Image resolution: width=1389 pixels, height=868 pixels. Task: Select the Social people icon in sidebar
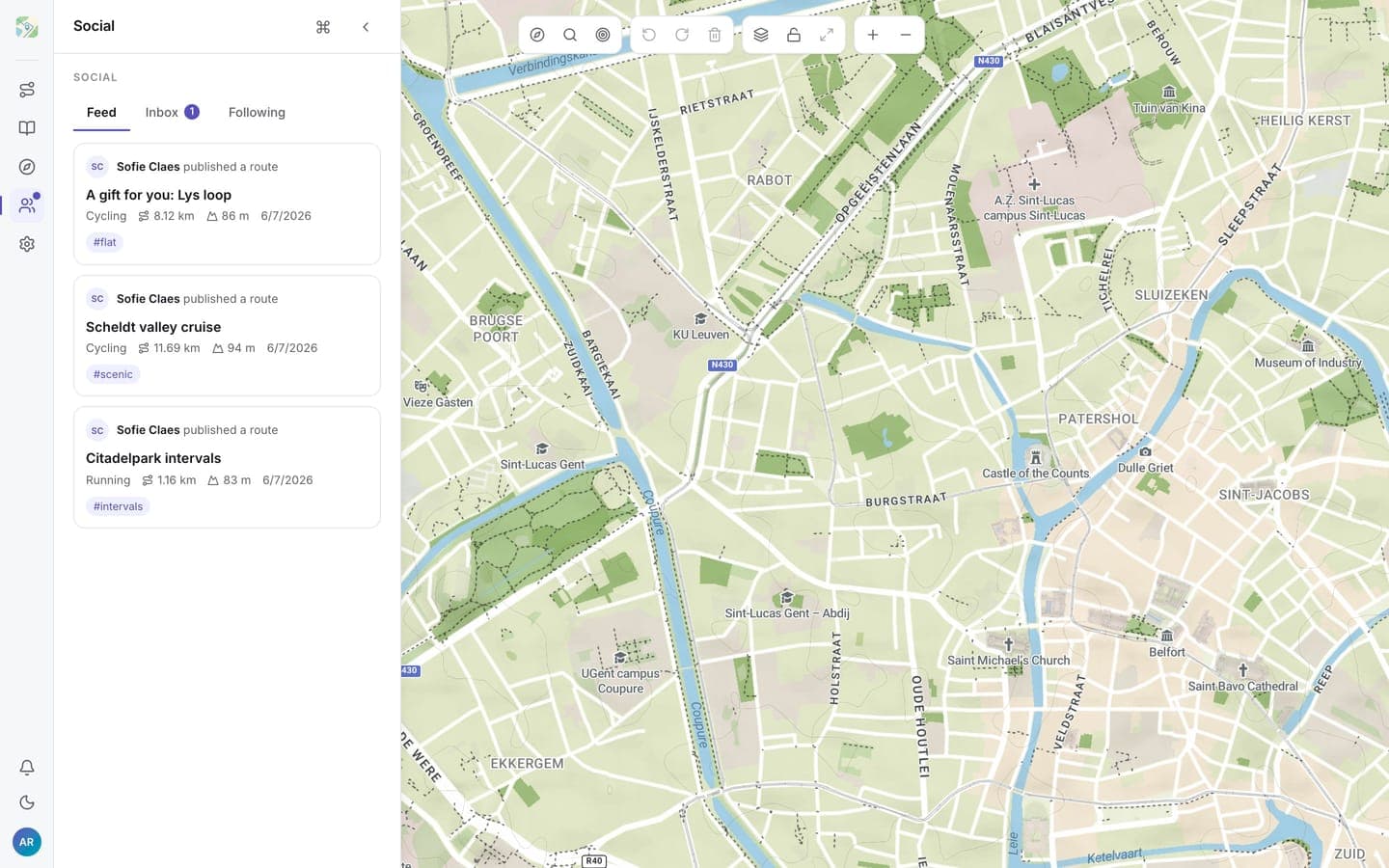pos(27,205)
